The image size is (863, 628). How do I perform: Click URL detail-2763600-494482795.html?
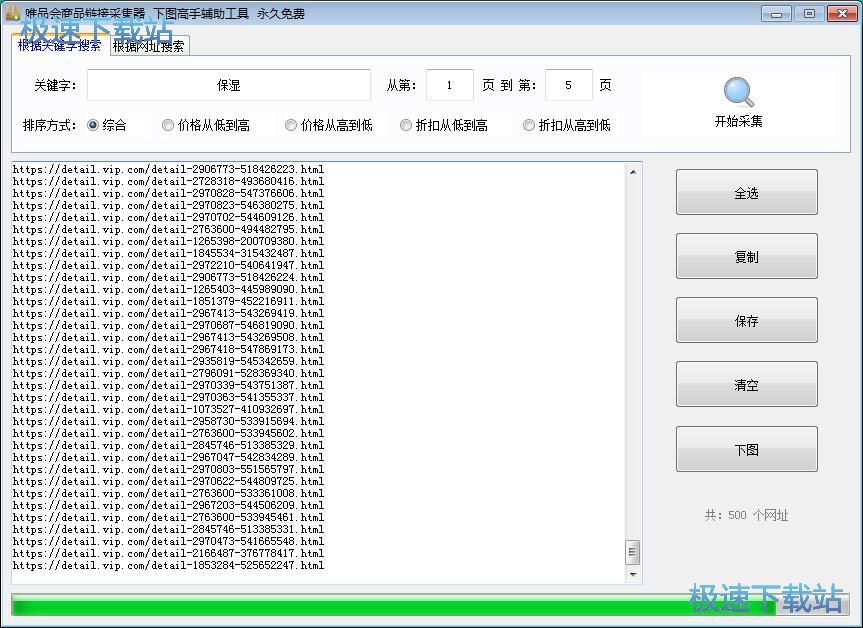click(x=168, y=229)
